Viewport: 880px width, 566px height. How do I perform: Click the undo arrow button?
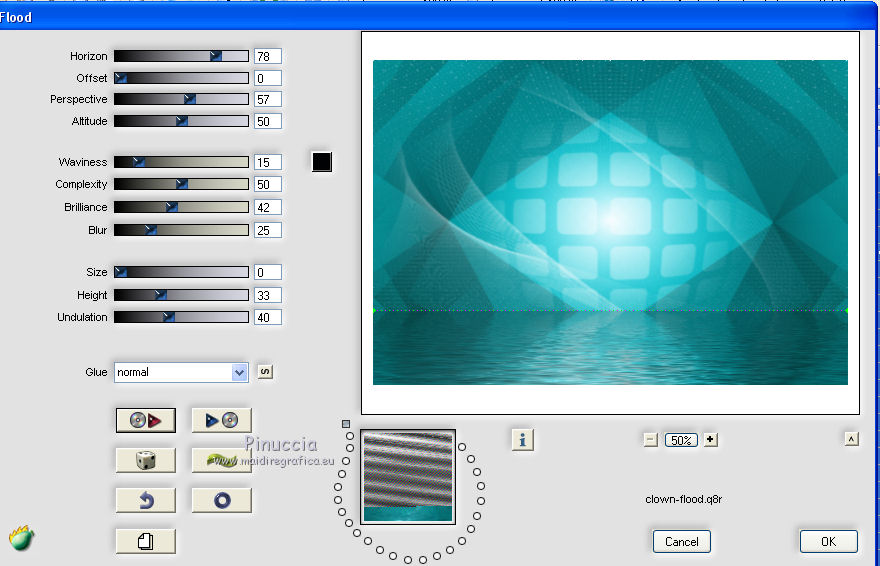click(145, 500)
